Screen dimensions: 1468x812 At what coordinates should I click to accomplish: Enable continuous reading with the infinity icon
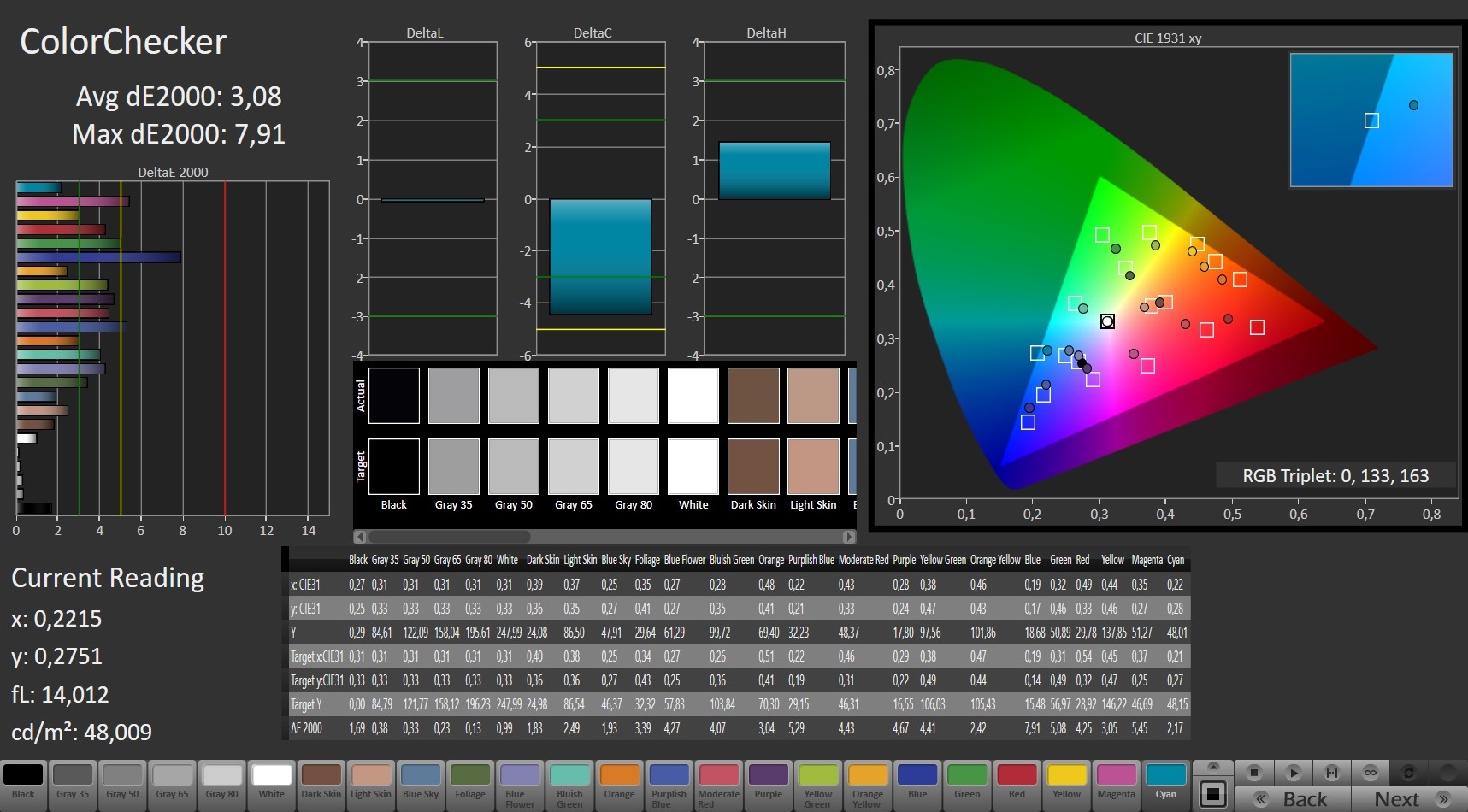(x=1371, y=773)
